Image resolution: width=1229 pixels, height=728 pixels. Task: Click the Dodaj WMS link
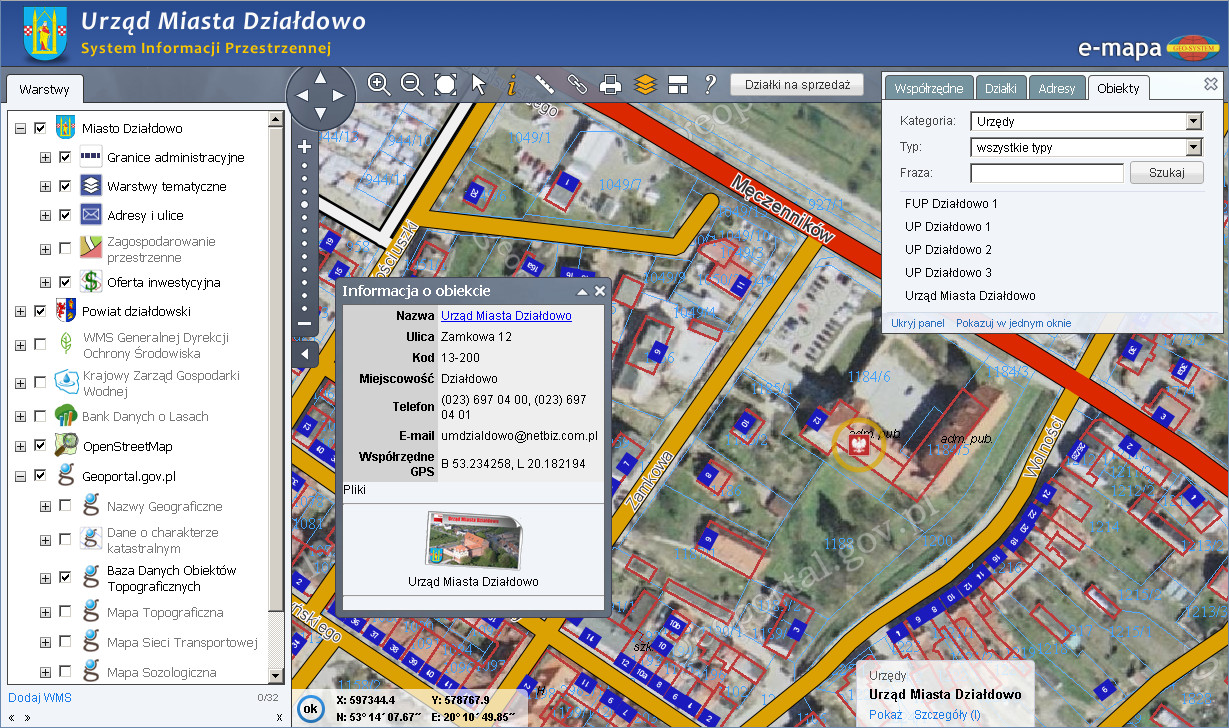(x=40, y=697)
